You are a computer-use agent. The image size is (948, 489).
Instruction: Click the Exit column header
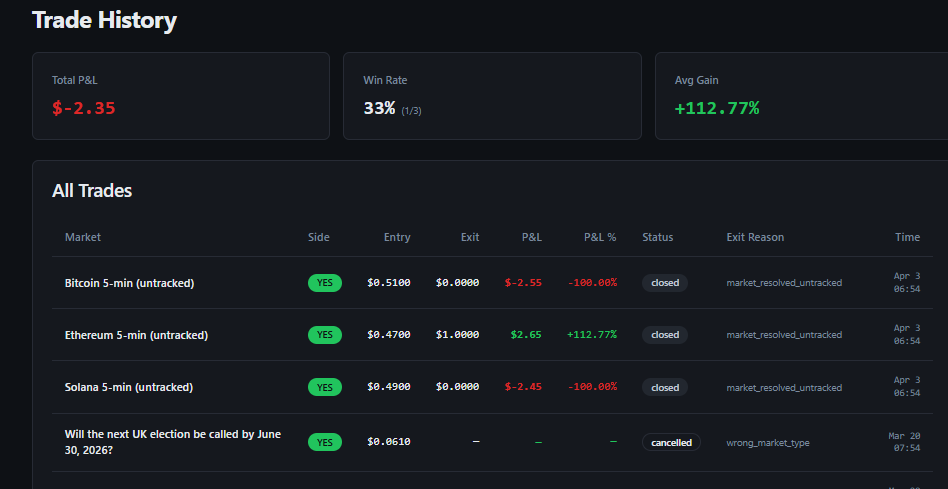click(470, 237)
